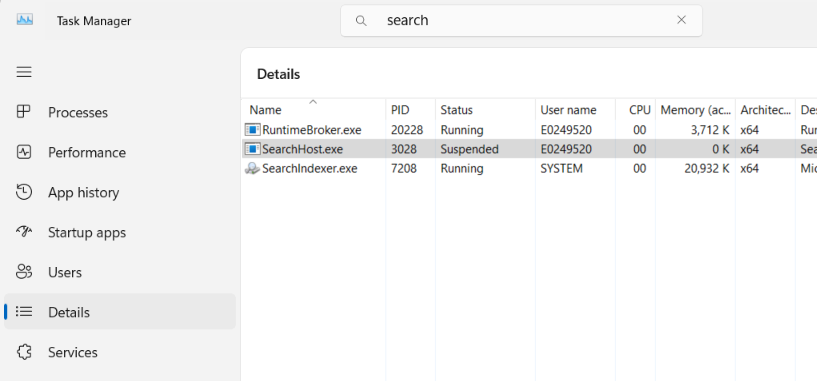Viewport: 817px width, 381px height.
Task: Click PID 3028
Action: [404, 149]
